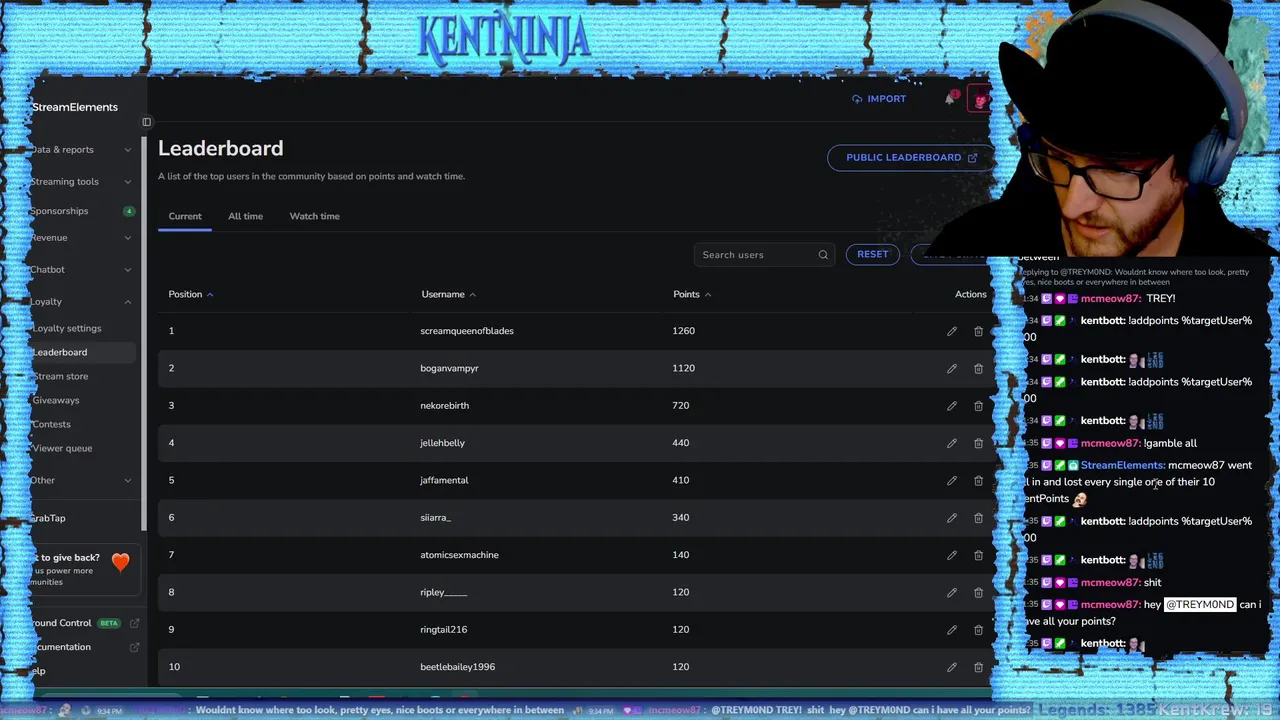Delete atomicsexmachine row
Screen dimensions: 1280x720
[978, 555]
